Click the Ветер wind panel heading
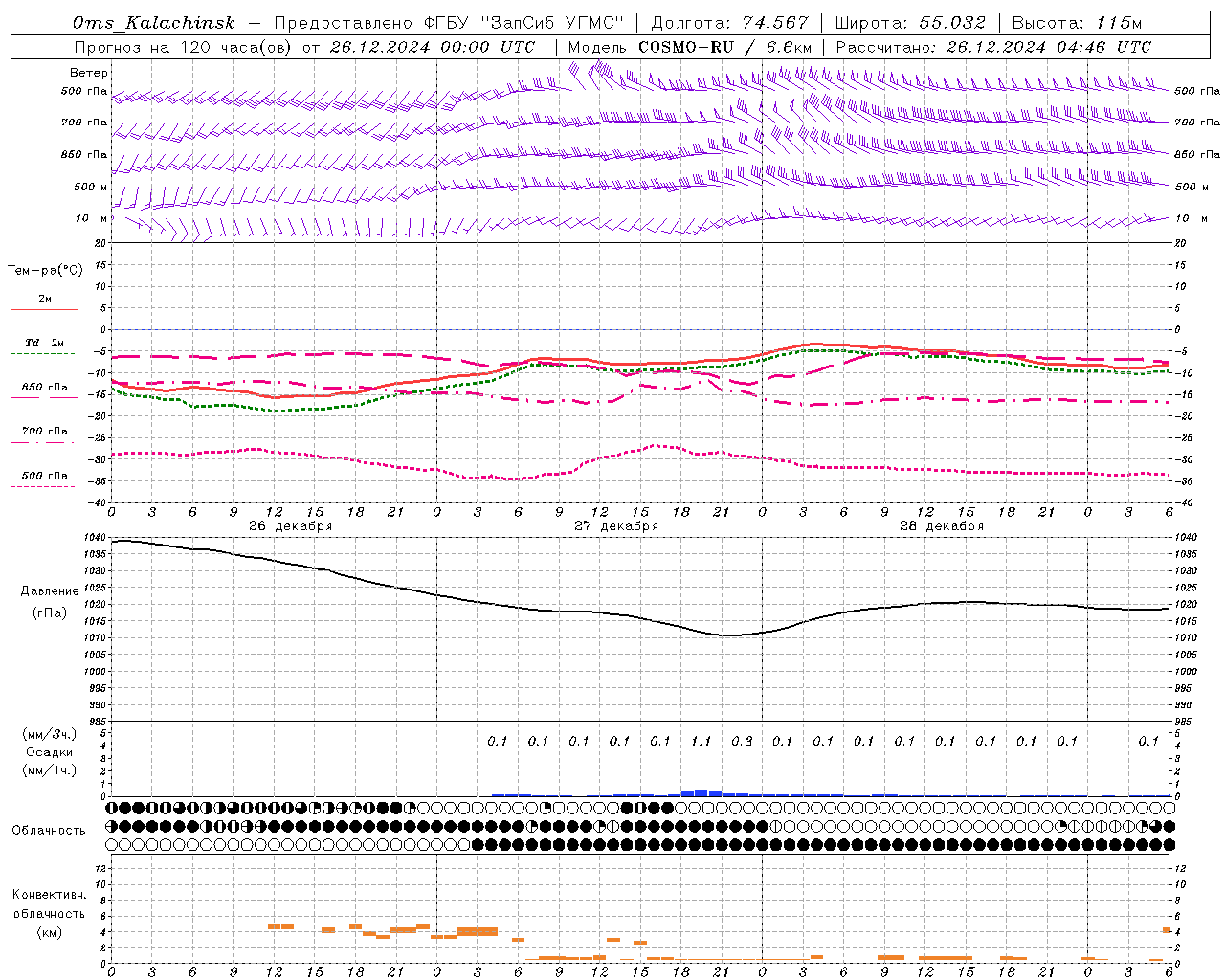The image size is (1225, 980). [89, 73]
